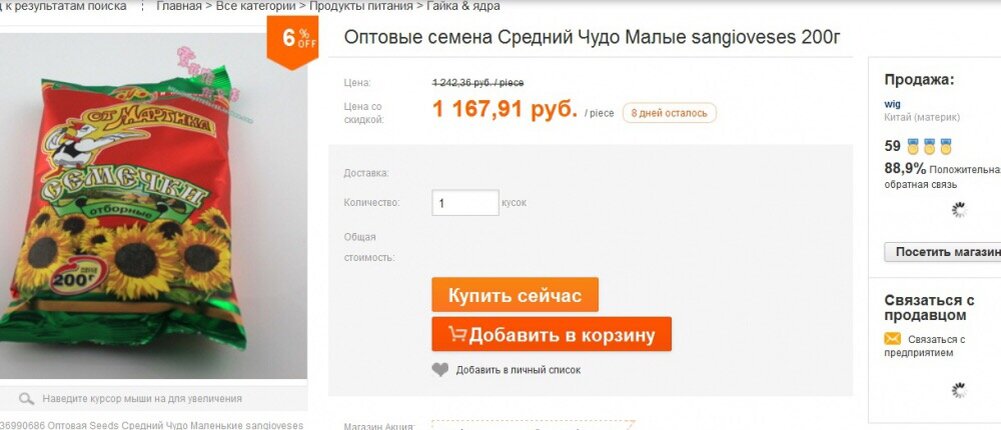Click the magnifier zoom icon below image
Screen dimensions: 1001x430
pos(26,399)
